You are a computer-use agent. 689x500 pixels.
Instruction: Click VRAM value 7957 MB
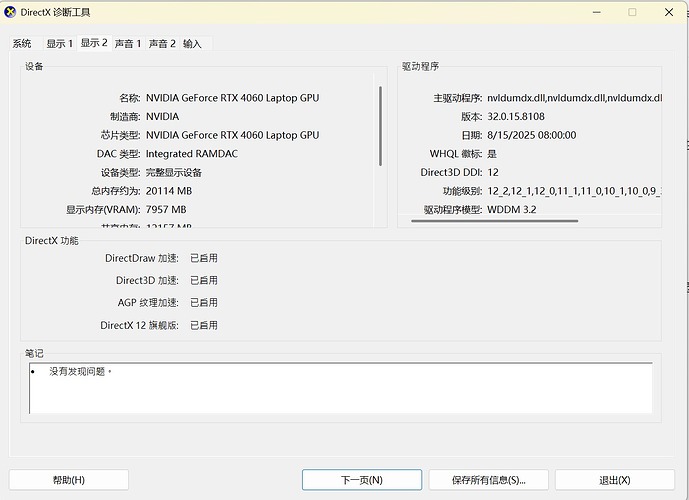(166, 210)
